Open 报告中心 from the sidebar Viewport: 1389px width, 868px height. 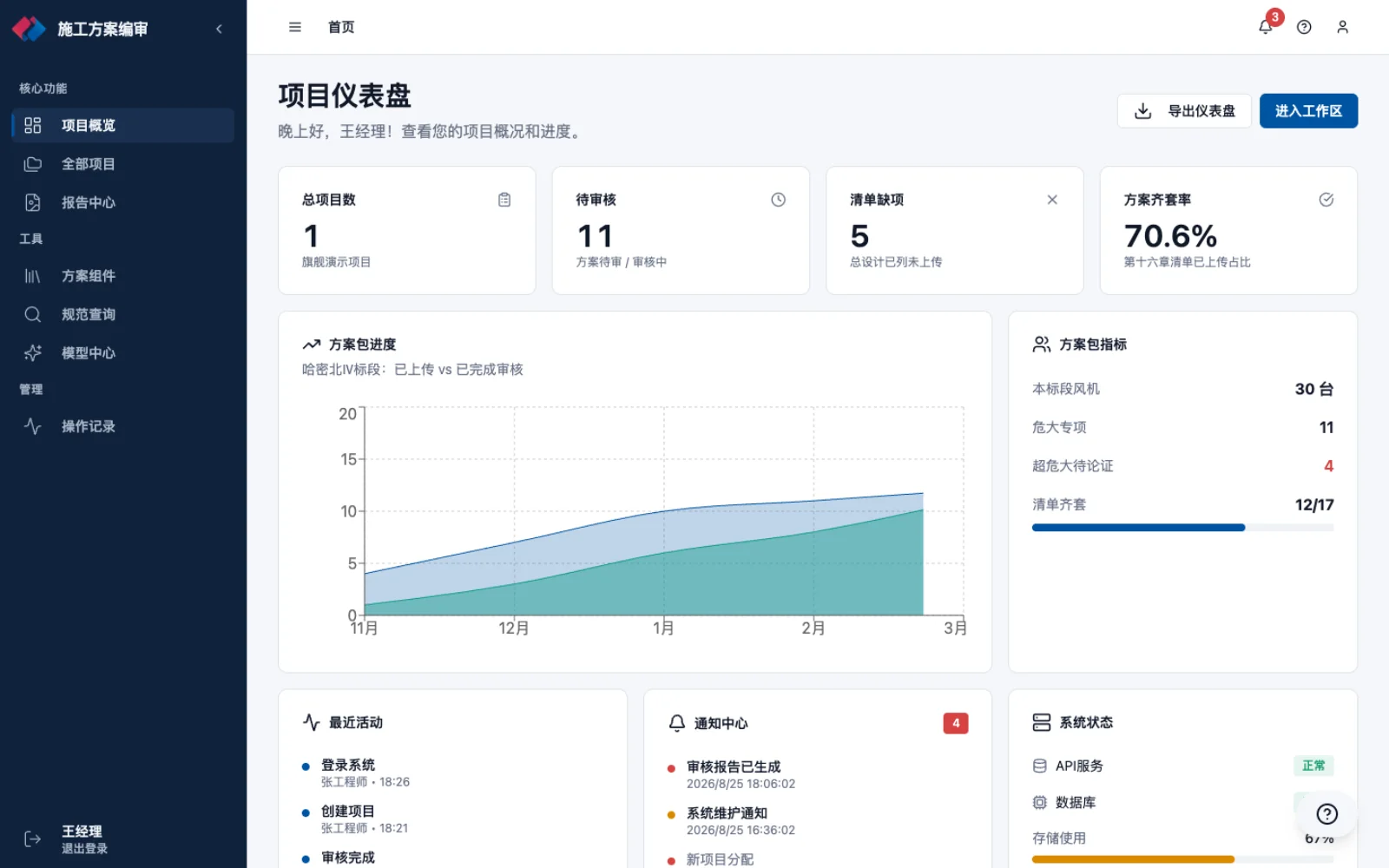123,202
